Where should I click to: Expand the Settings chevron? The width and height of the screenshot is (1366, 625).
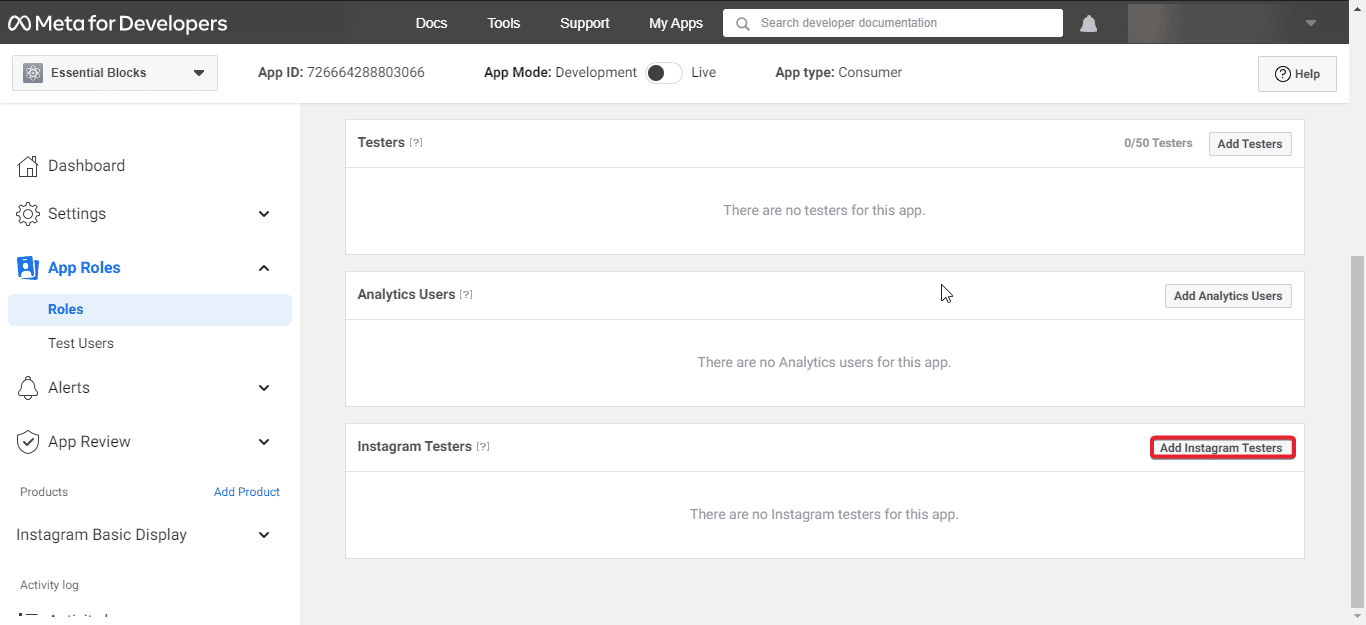click(264, 214)
